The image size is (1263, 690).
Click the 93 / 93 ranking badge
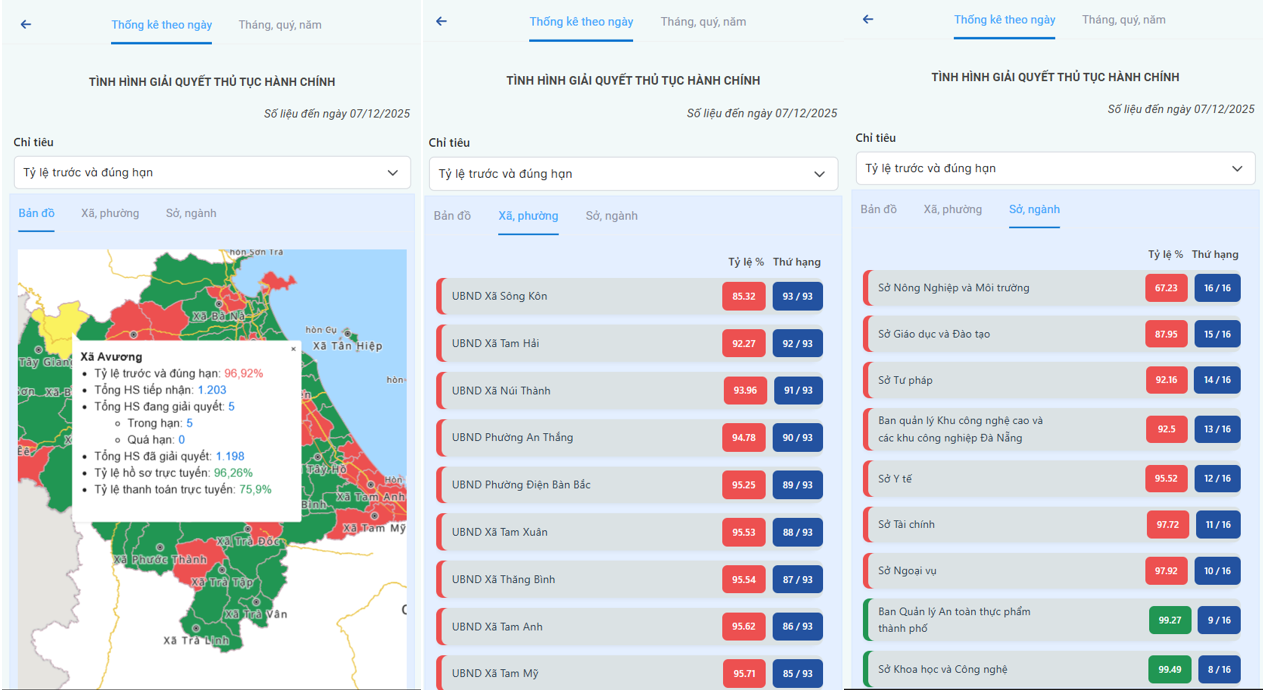797,297
